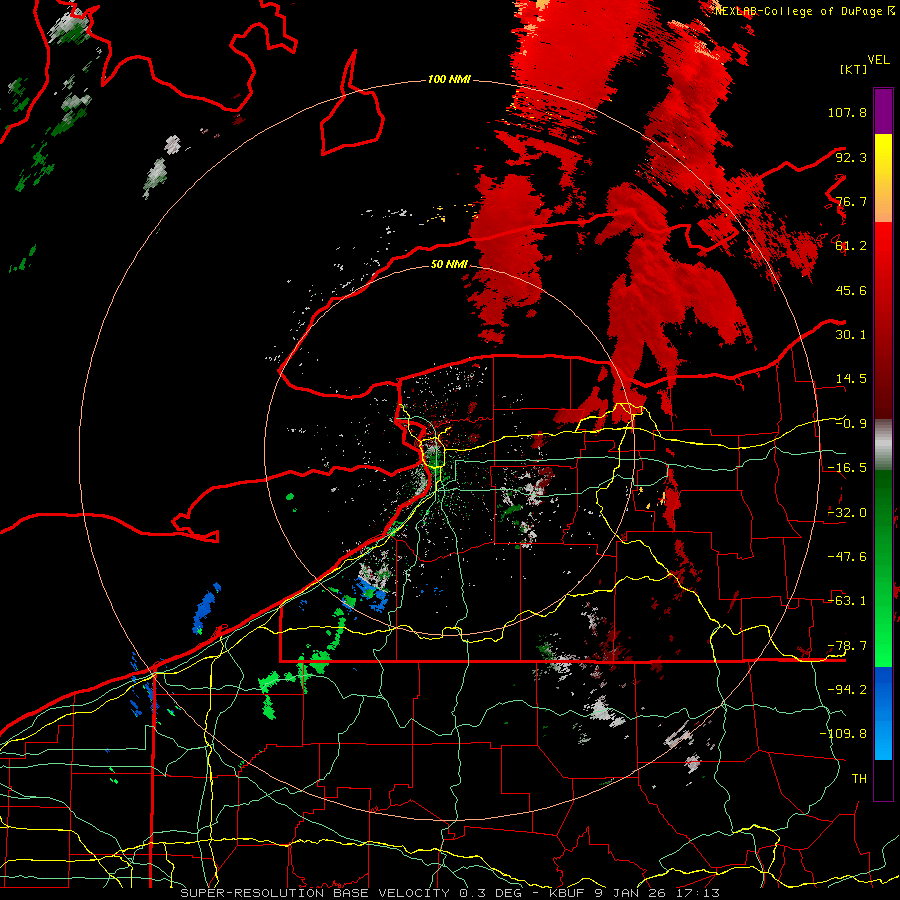Click the NEXLAB-College of DuPage label
This screenshot has height=900, width=900.
[803, 11]
